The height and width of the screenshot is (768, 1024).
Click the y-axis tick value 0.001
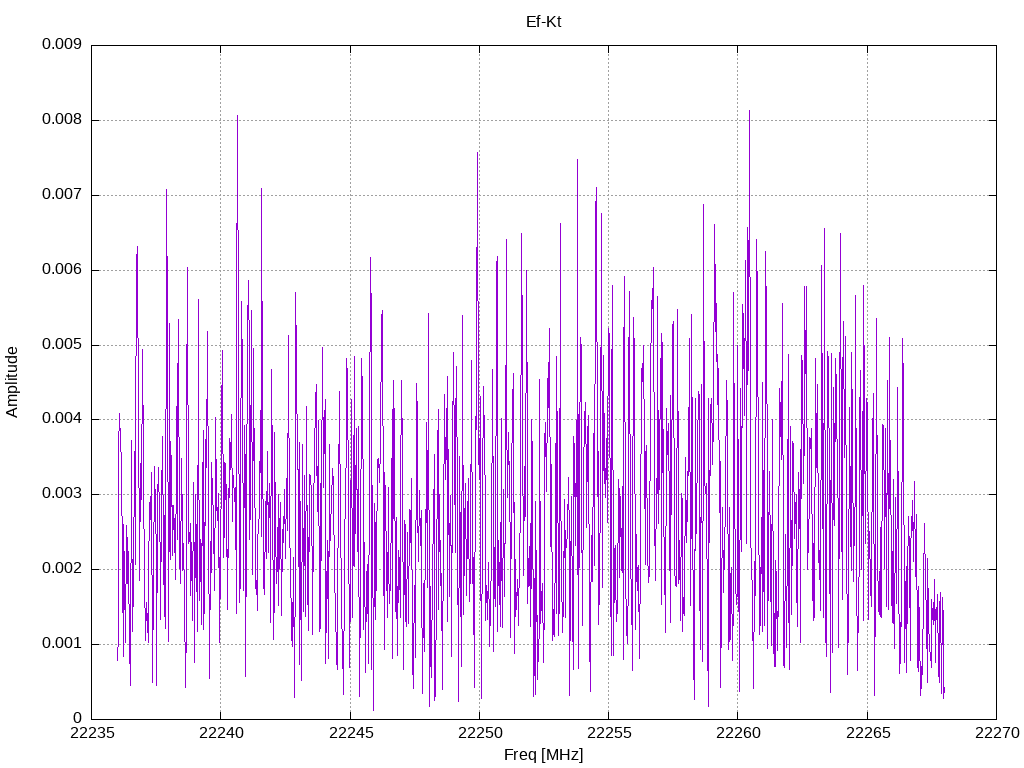62,644
